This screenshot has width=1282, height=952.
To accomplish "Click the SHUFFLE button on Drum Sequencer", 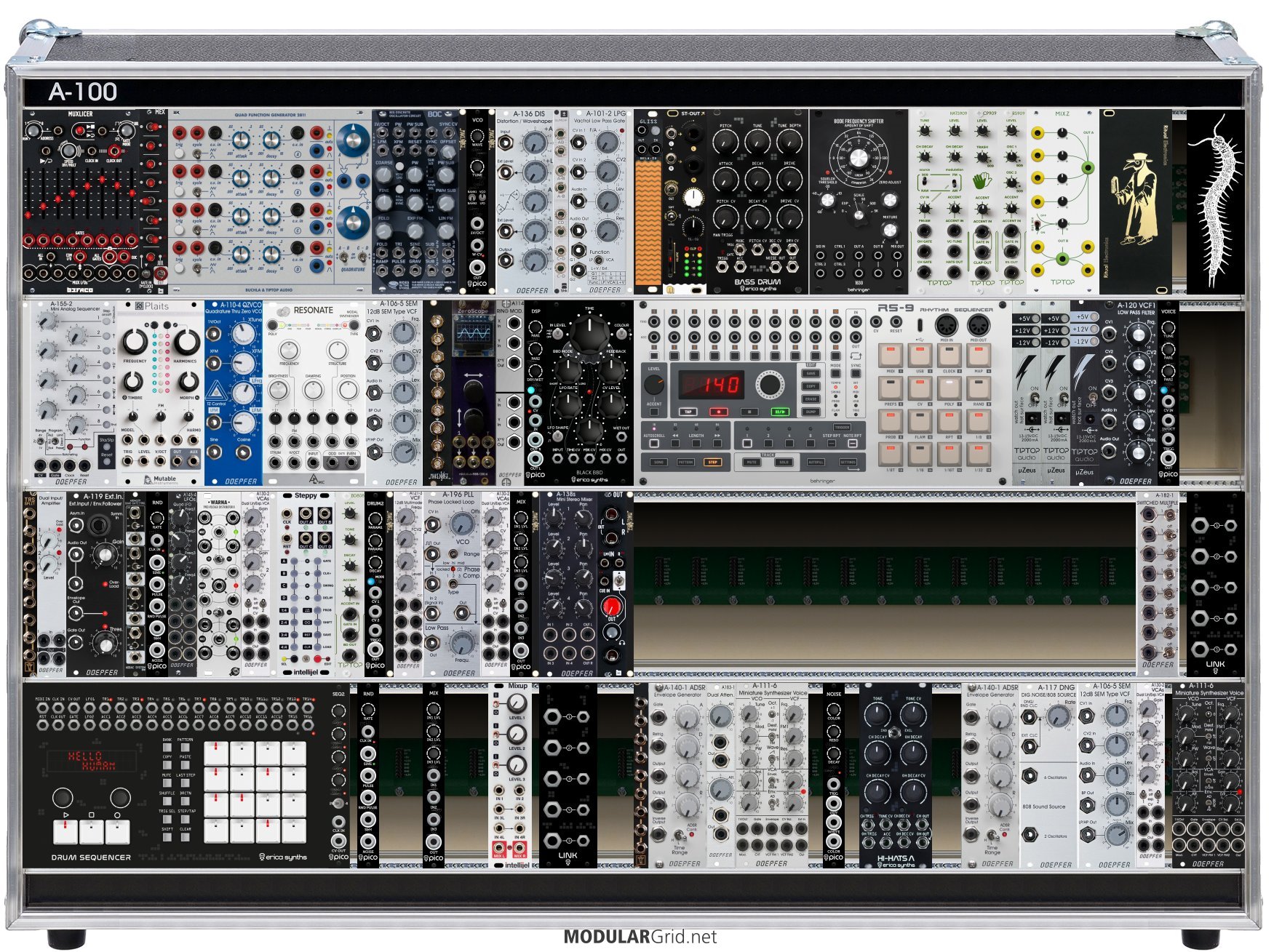I will pos(167,802).
